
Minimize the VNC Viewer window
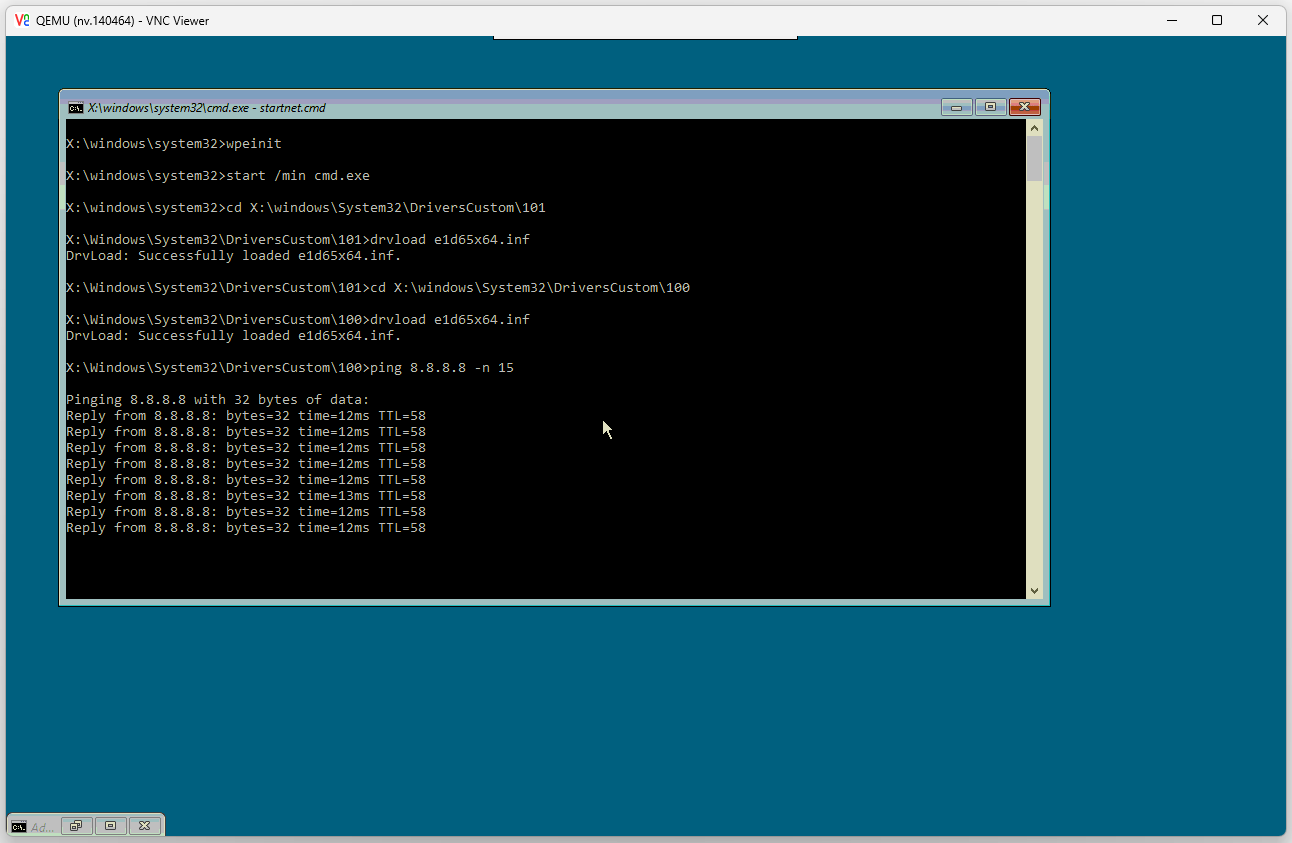1172,20
